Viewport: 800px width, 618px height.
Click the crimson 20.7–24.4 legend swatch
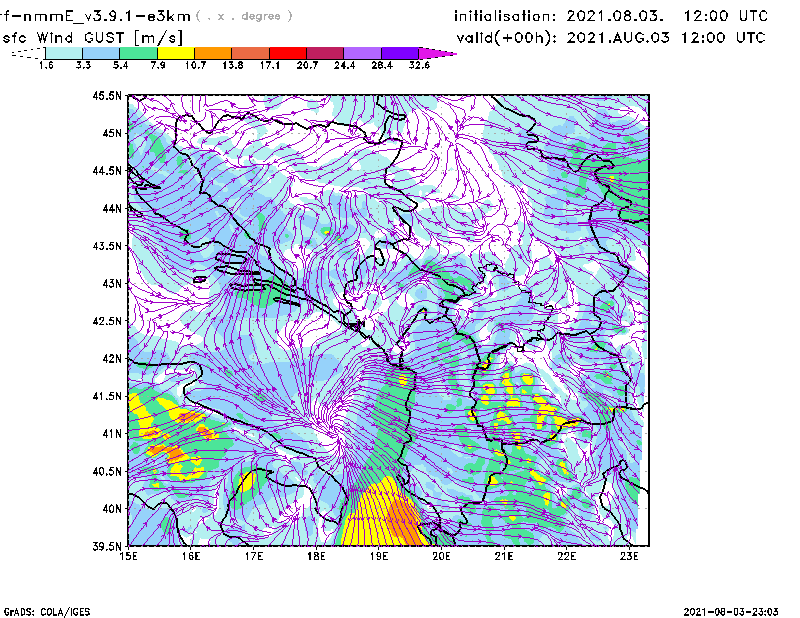click(325, 53)
